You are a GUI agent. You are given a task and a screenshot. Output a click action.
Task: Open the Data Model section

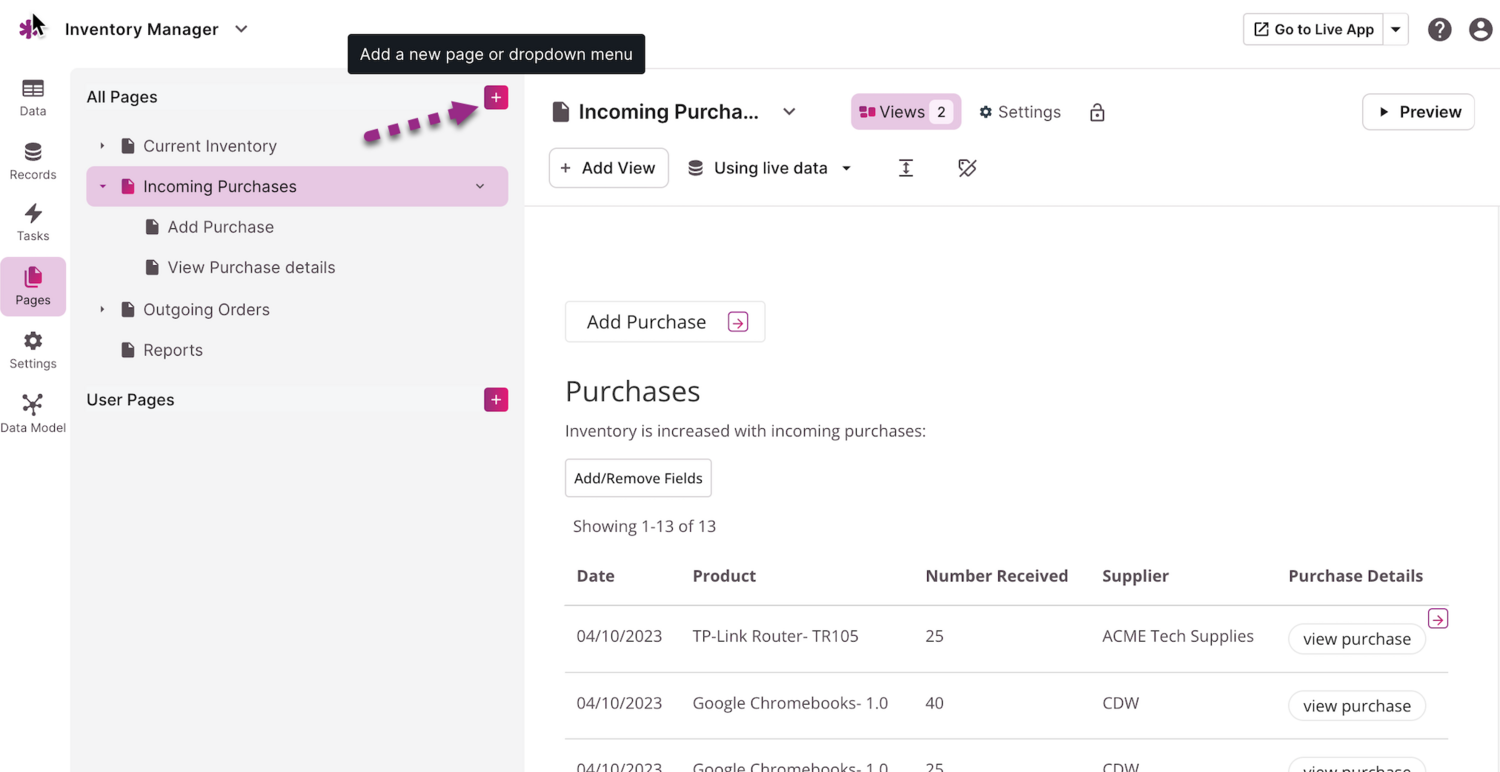point(33,413)
